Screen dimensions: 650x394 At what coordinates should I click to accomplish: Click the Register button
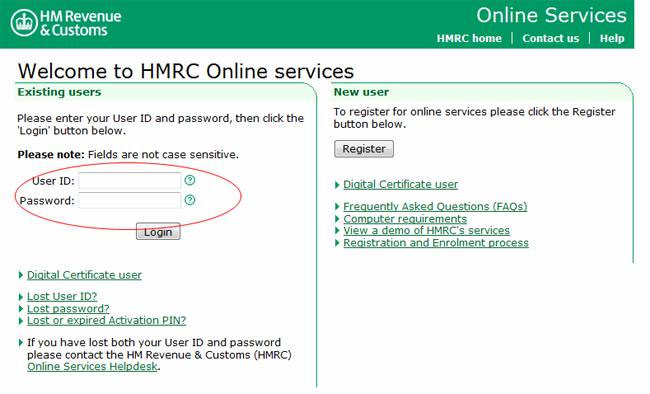pos(364,149)
